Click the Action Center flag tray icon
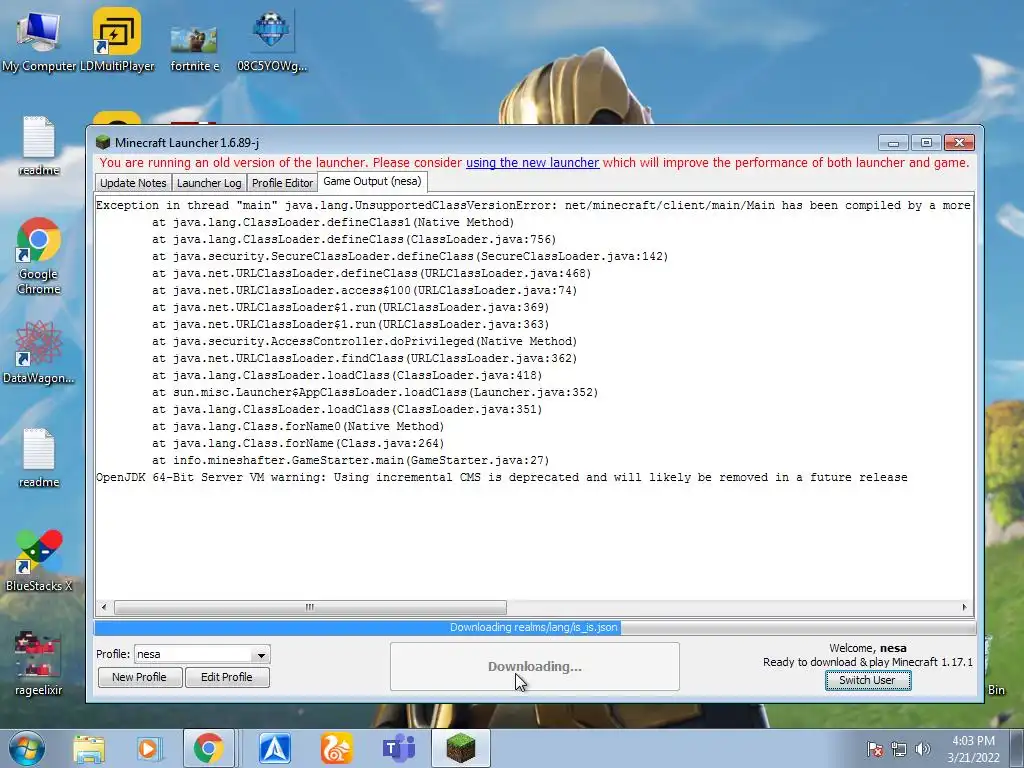This screenshot has width=1024, height=768. click(874, 749)
